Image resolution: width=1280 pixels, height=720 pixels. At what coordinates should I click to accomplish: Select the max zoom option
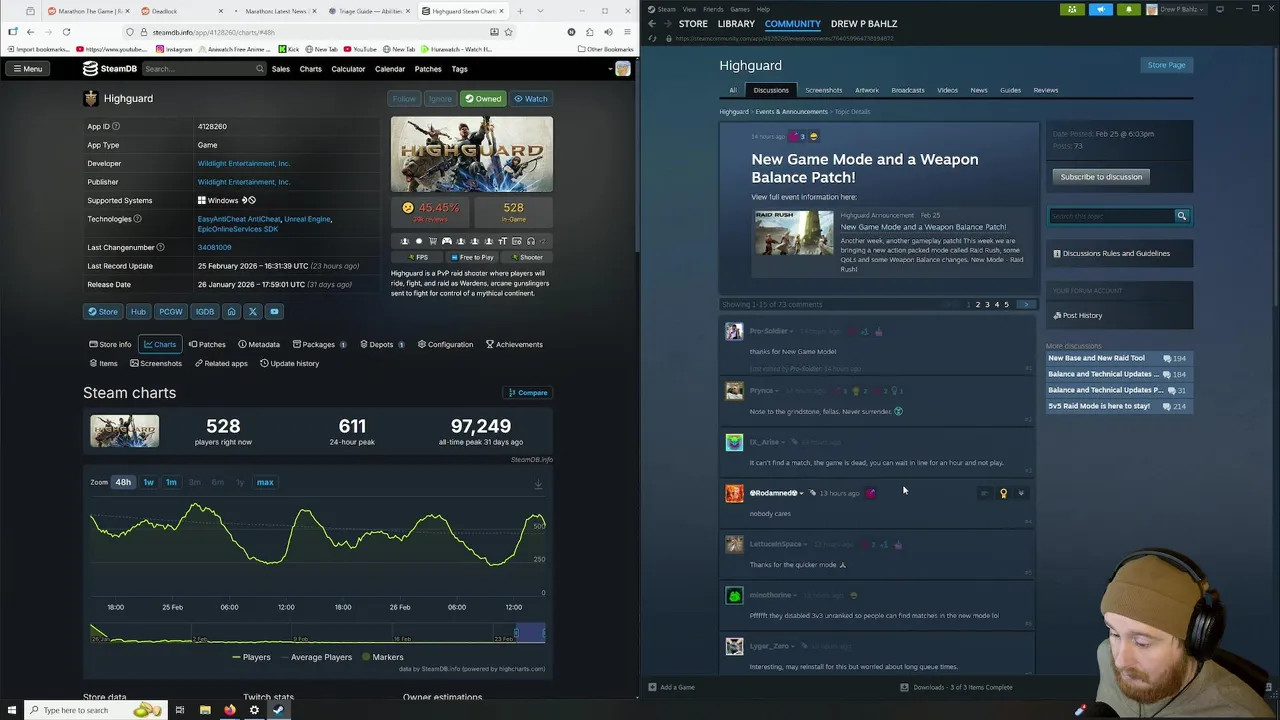[x=265, y=483]
